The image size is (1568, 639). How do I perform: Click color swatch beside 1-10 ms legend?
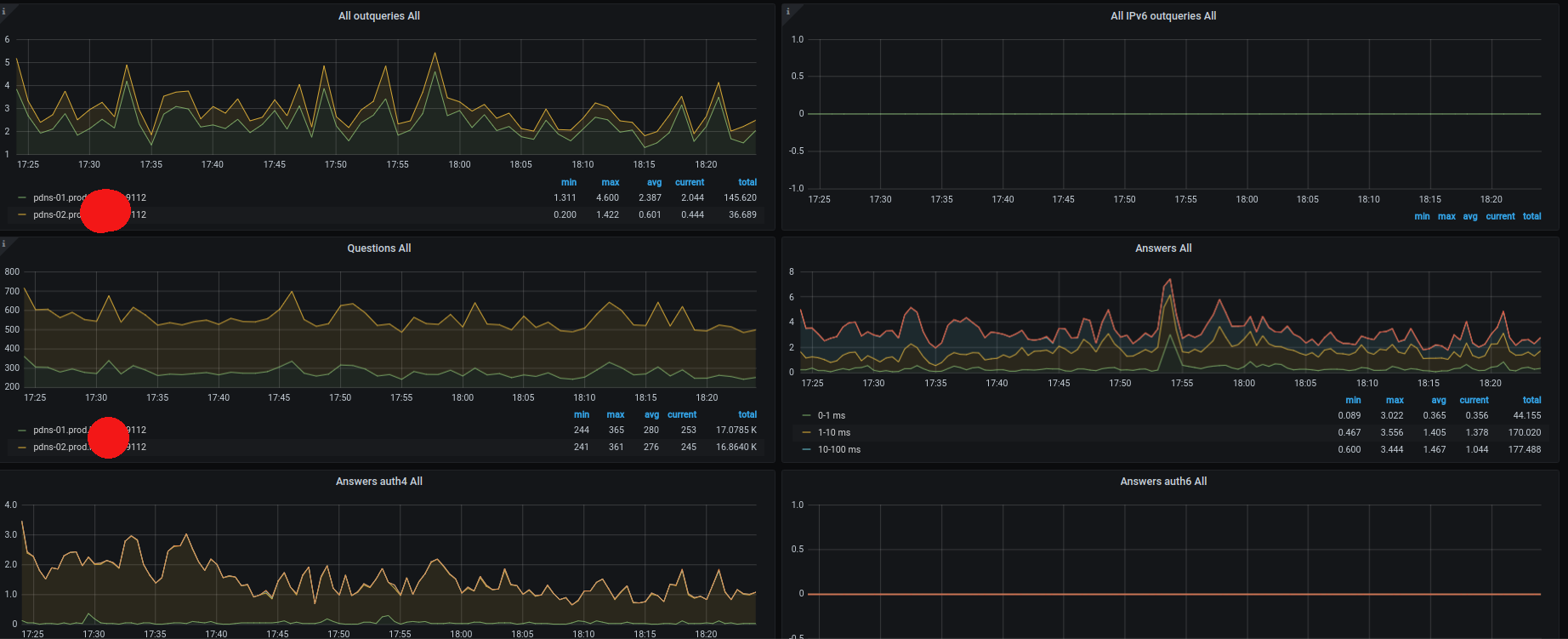(x=806, y=432)
